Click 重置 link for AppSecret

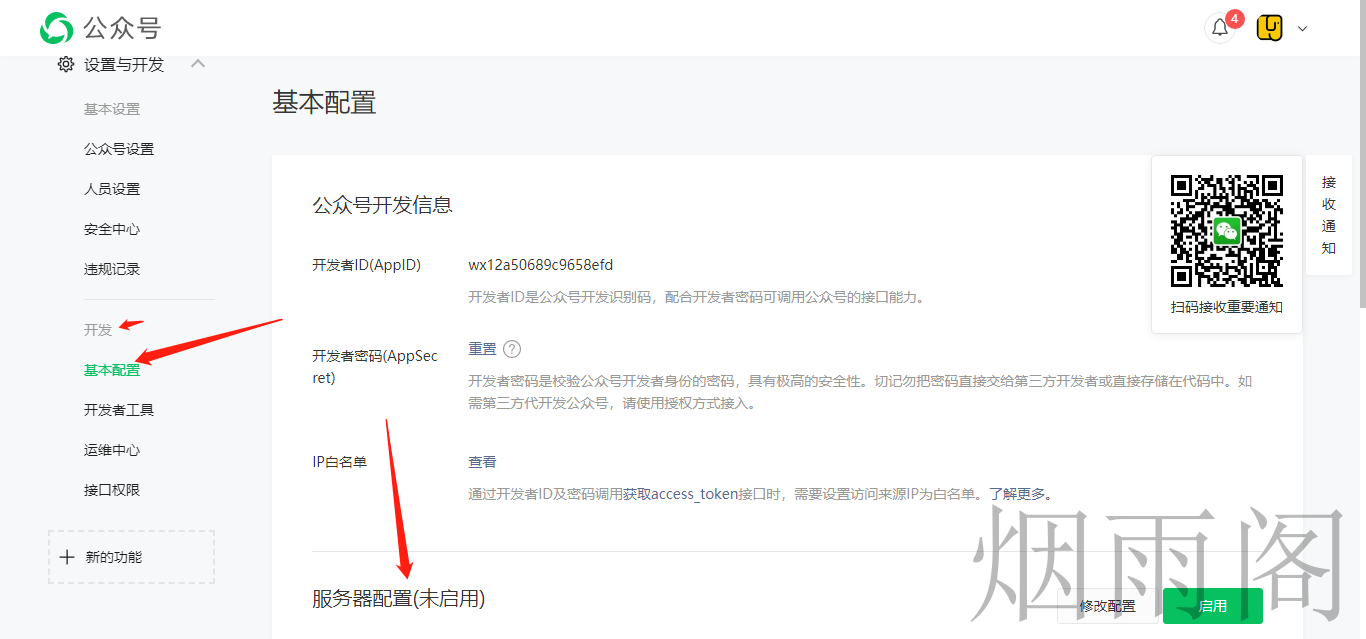(482, 349)
